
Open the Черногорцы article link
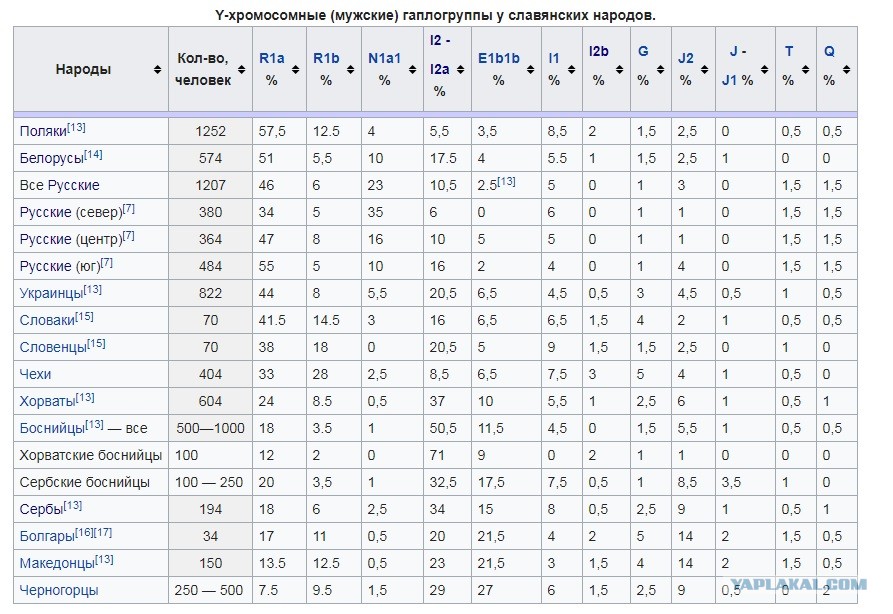click(59, 591)
